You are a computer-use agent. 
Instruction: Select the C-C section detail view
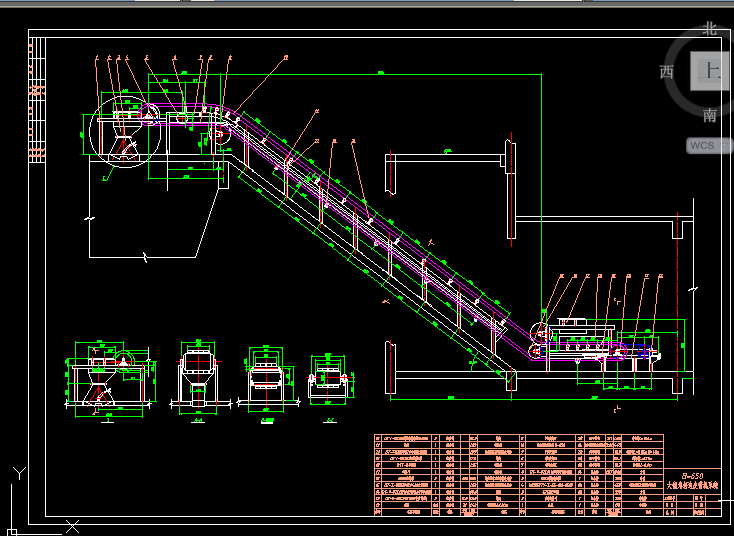coord(330,382)
